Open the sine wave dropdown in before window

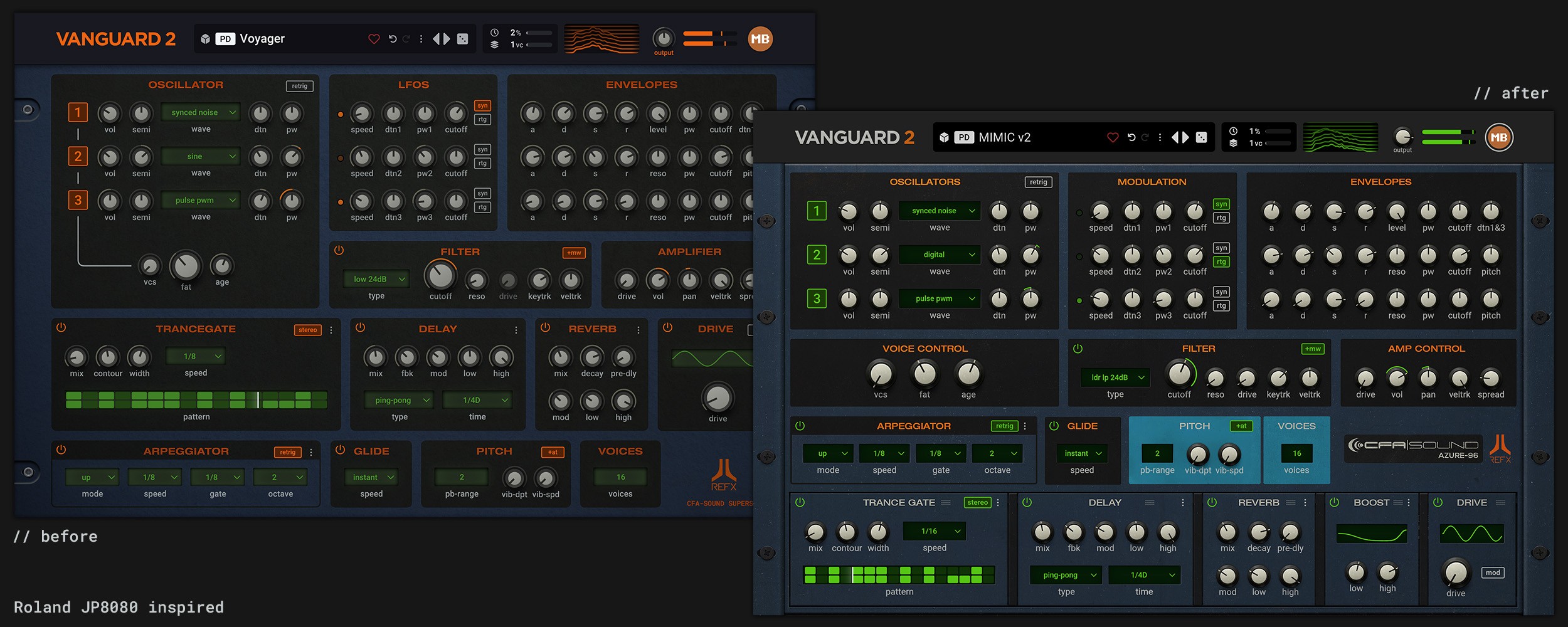tap(201, 156)
